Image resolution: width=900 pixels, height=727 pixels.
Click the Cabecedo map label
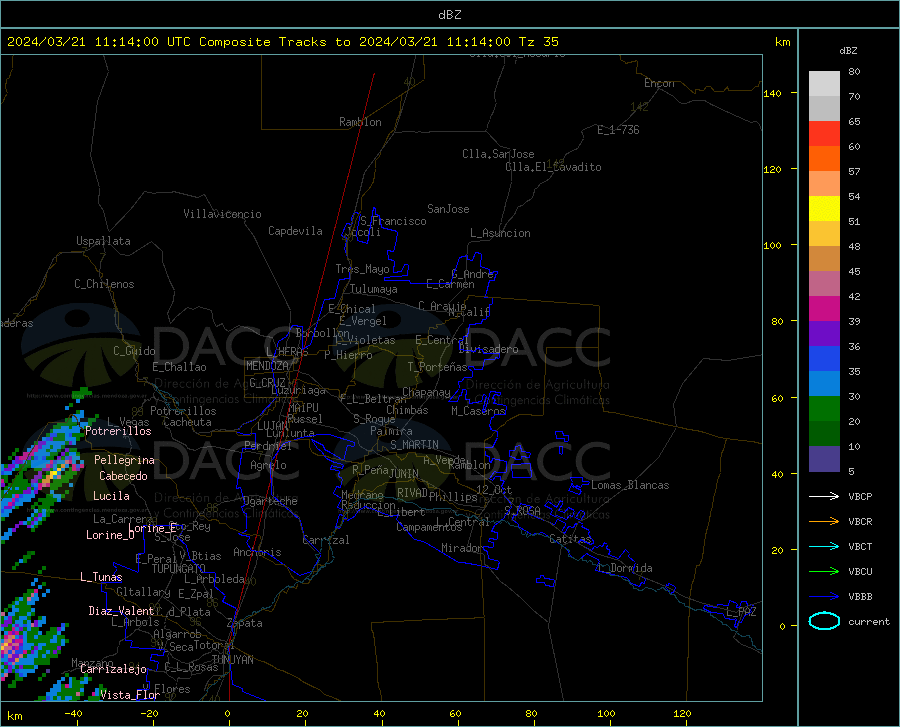pyautogui.click(x=123, y=476)
